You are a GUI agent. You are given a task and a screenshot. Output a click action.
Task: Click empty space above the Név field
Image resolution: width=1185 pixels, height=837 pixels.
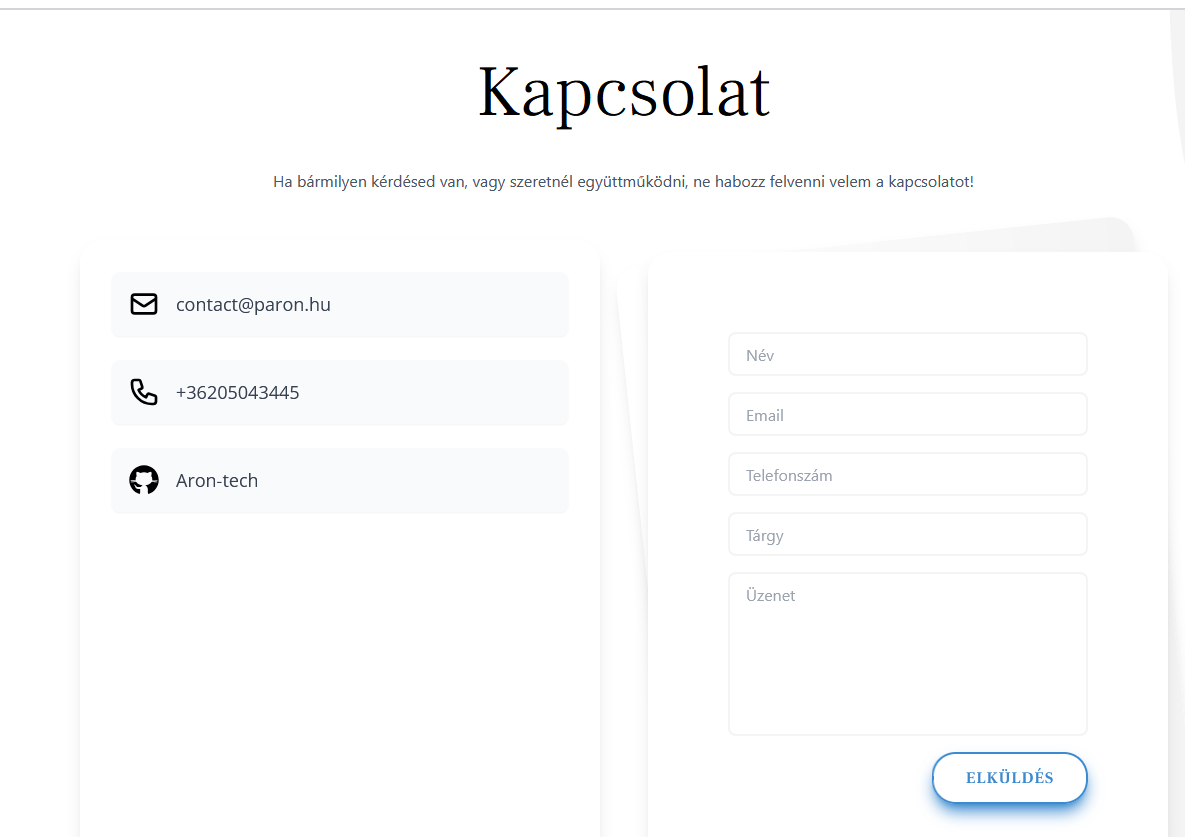pos(908,293)
